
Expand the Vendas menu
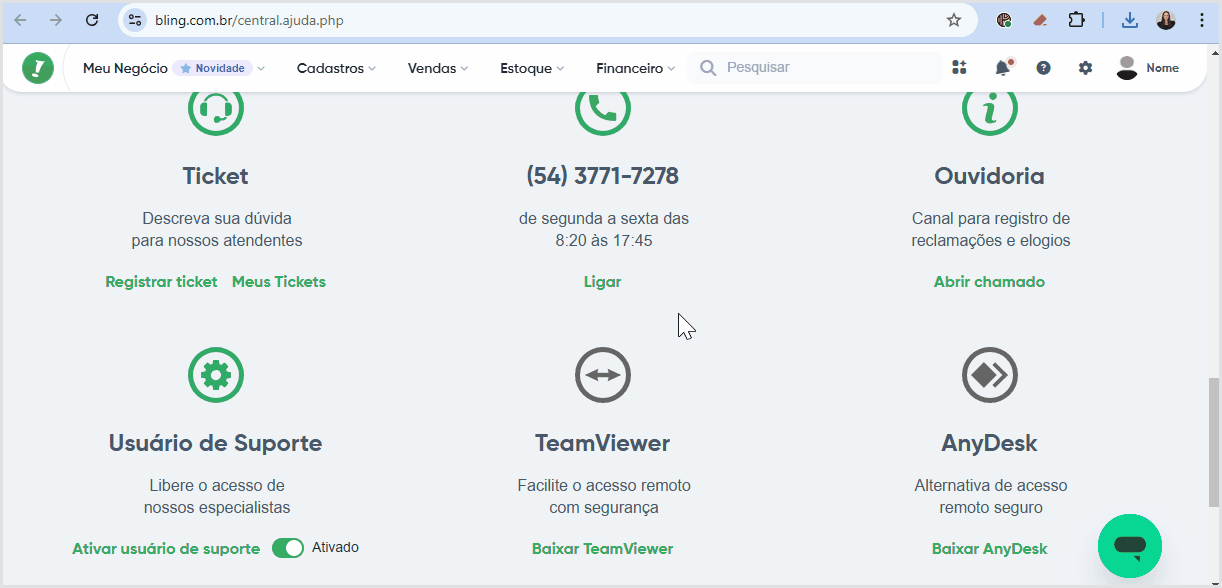(x=438, y=68)
